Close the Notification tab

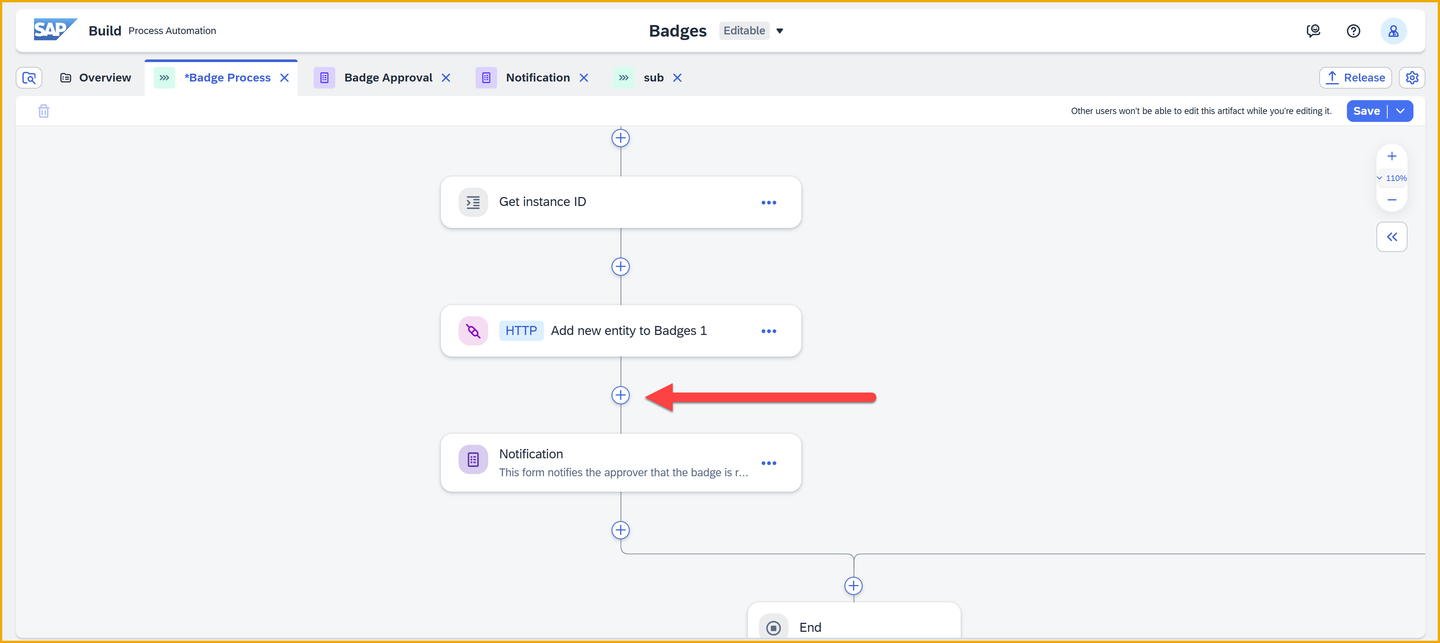pos(584,78)
